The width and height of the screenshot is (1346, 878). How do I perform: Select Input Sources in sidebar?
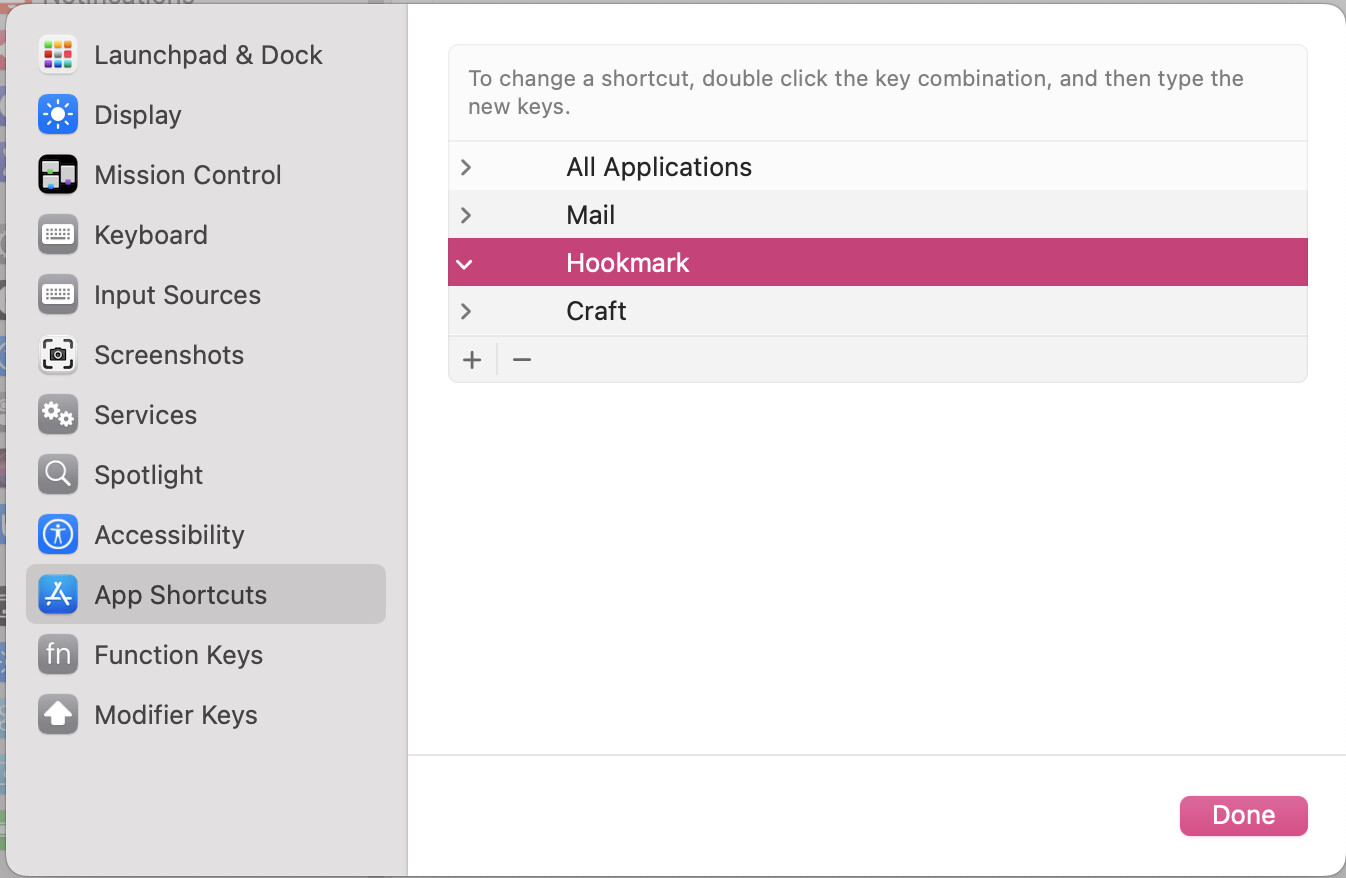206,295
